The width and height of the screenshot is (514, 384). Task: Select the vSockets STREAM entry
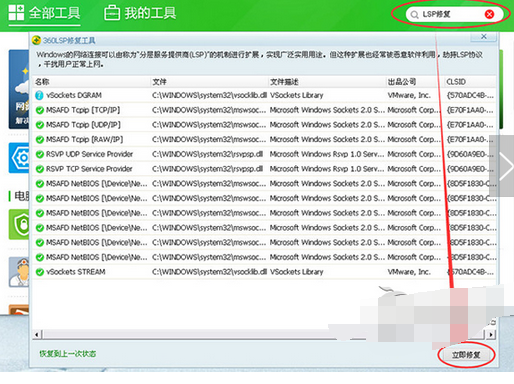[76, 272]
